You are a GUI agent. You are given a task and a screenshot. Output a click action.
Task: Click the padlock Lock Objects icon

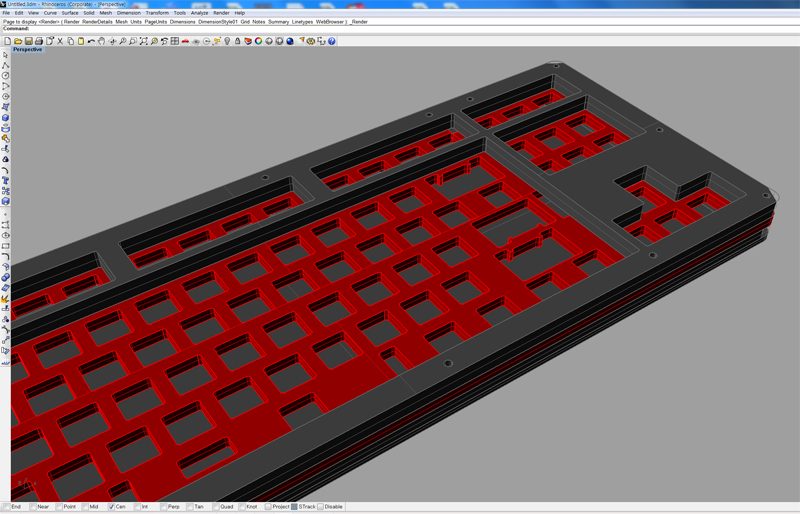pyautogui.click(x=238, y=41)
